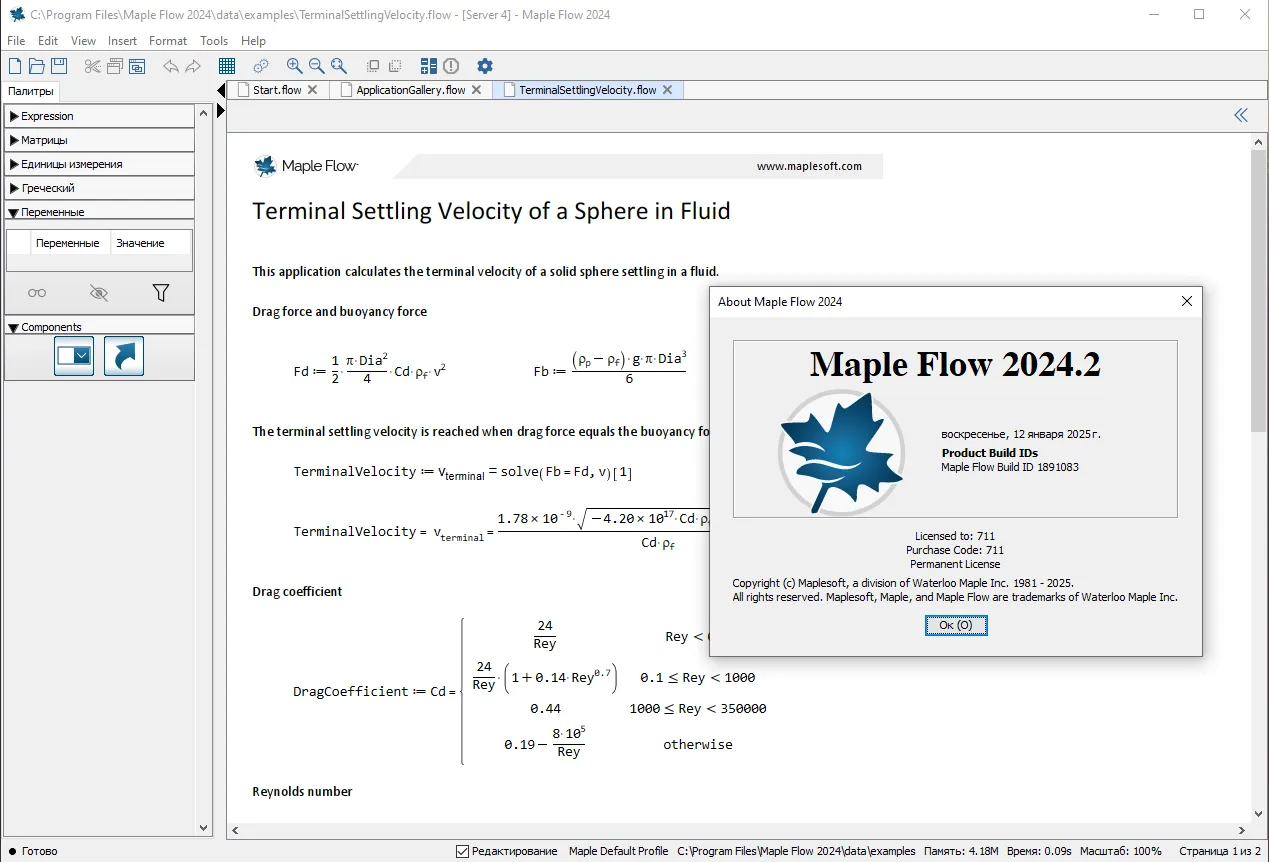Click the Open file folder icon
This screenshot has width=1269, height=862.
click(37, 66)
